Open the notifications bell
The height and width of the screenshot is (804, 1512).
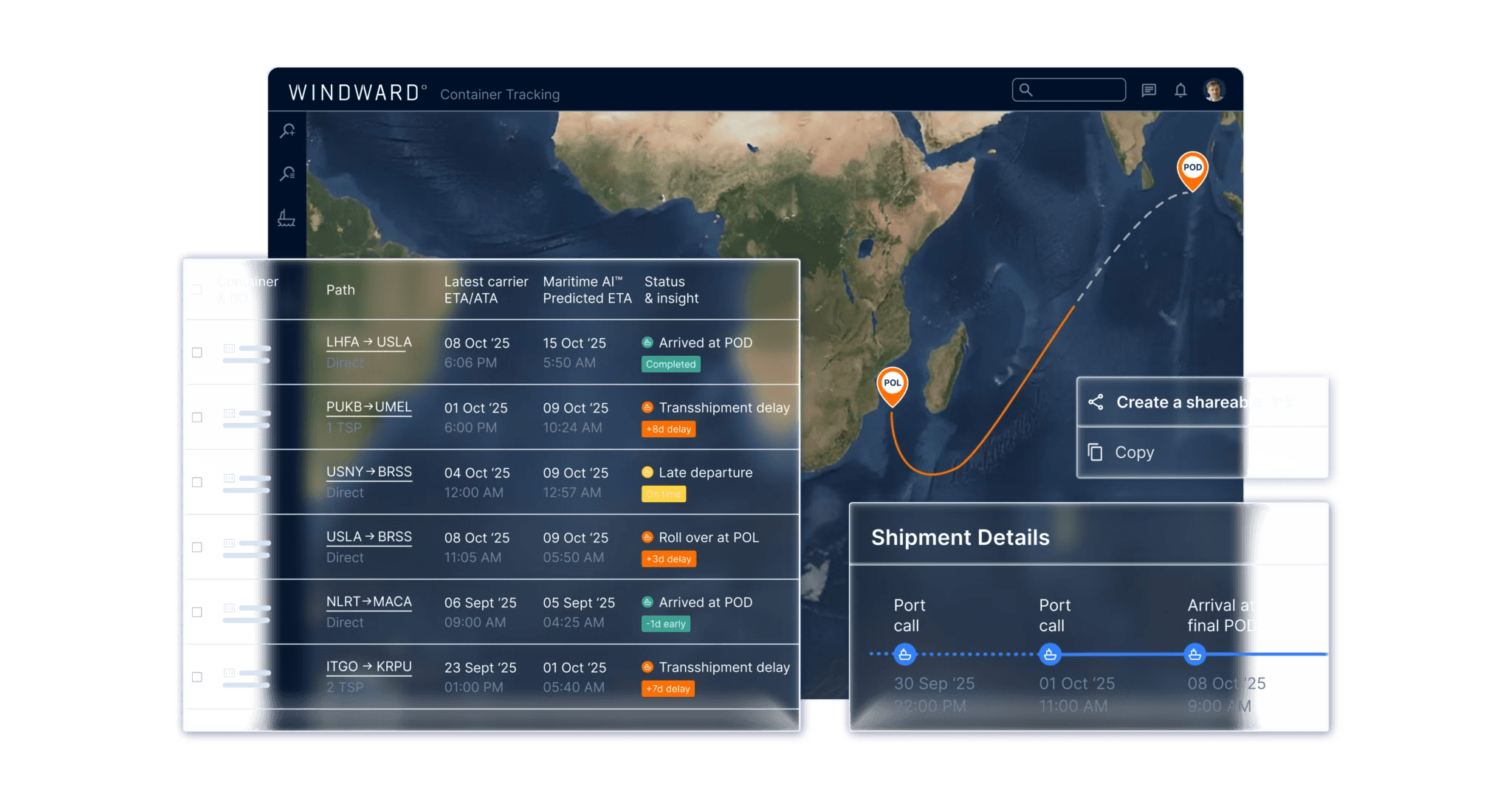[1181, 90]
